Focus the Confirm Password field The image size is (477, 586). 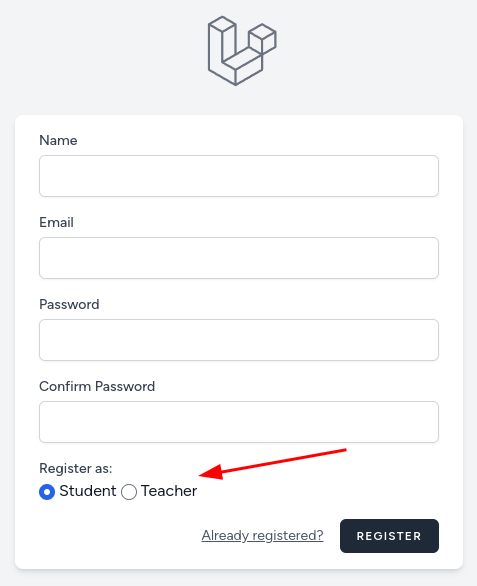pyautogui.click(x=239, y=422)
